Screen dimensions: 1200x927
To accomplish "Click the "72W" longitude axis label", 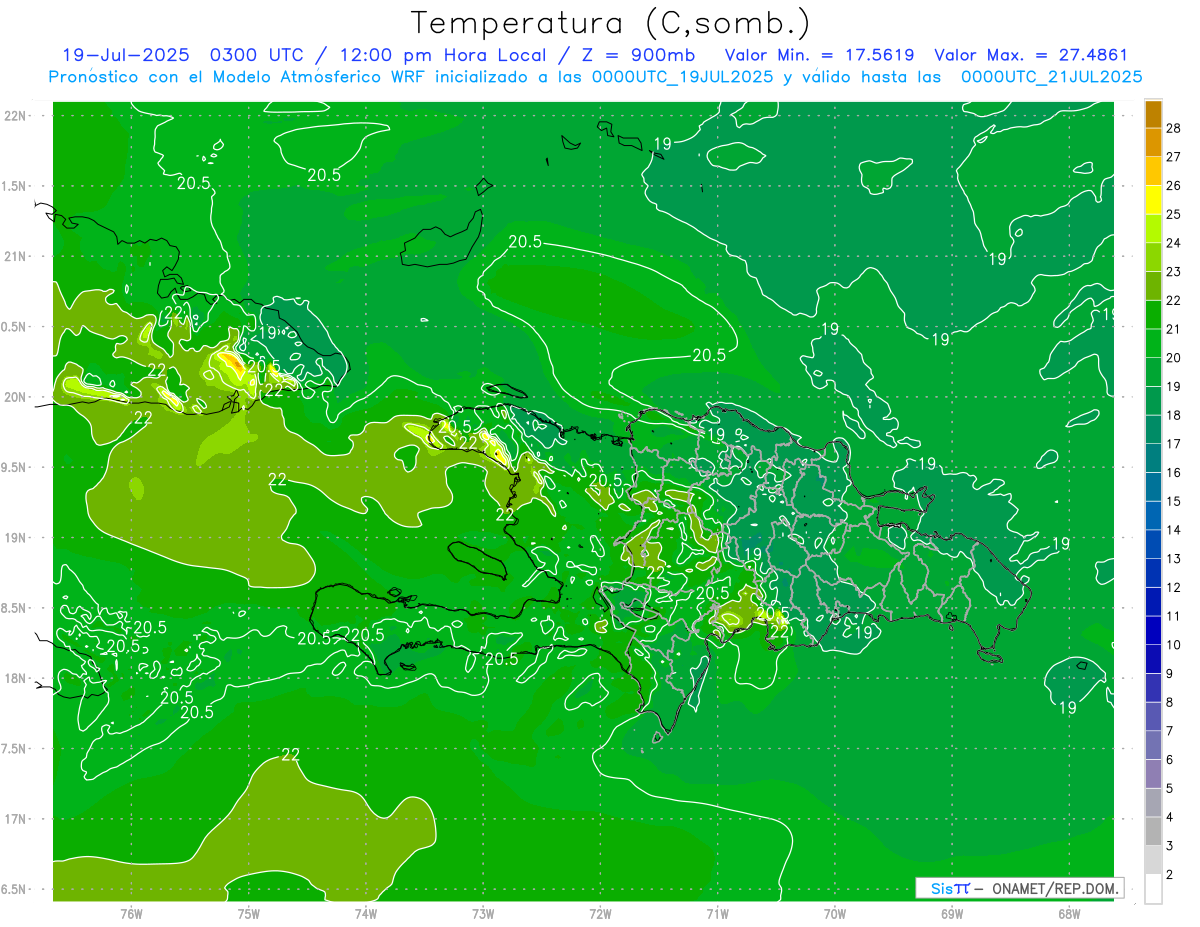I will (x=600, y=913).
